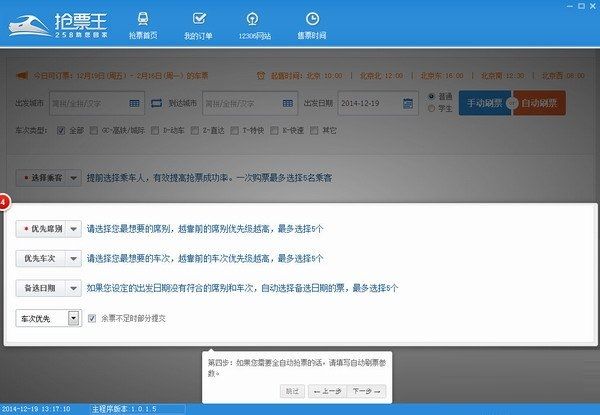The image size is (600, 415).
Task: Open the 优先车次 dropdown
Action: 49,259
